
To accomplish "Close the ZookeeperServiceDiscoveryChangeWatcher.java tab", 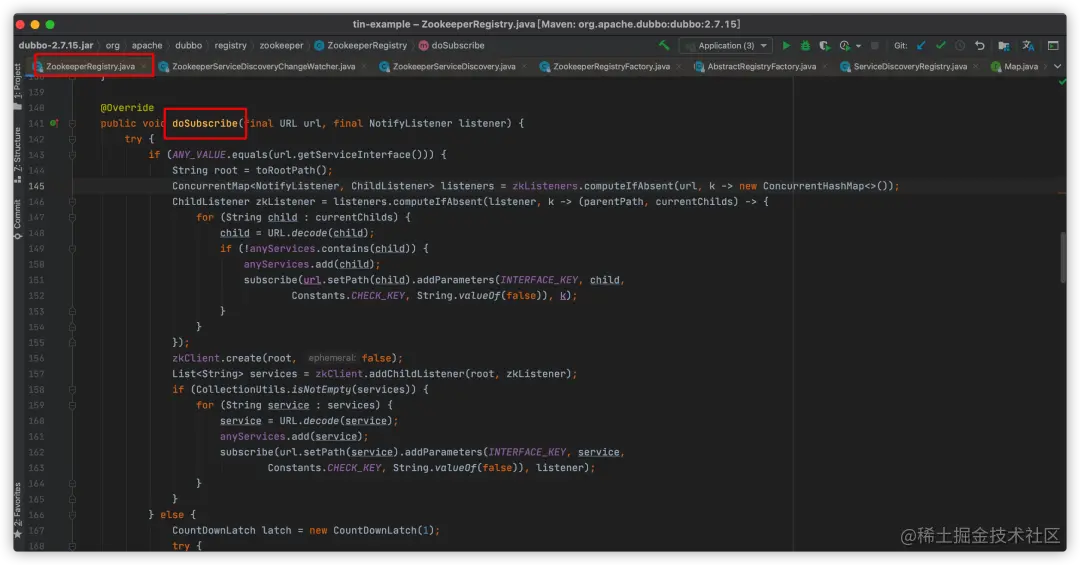I will tap(364, 67).
